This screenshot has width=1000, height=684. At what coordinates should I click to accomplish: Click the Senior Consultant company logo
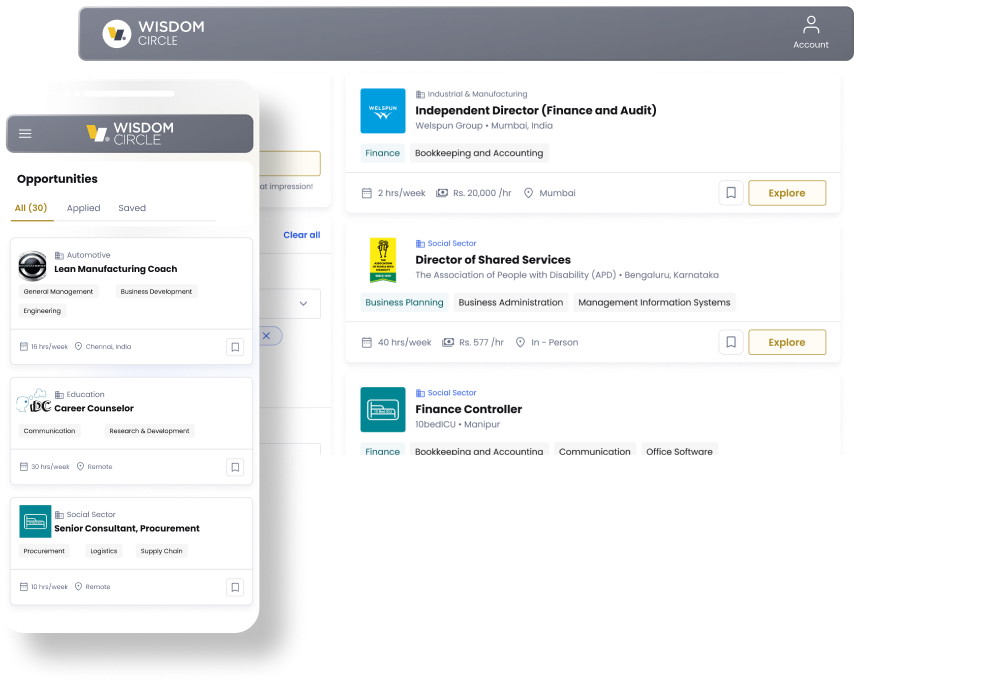(x=35, y=521)
